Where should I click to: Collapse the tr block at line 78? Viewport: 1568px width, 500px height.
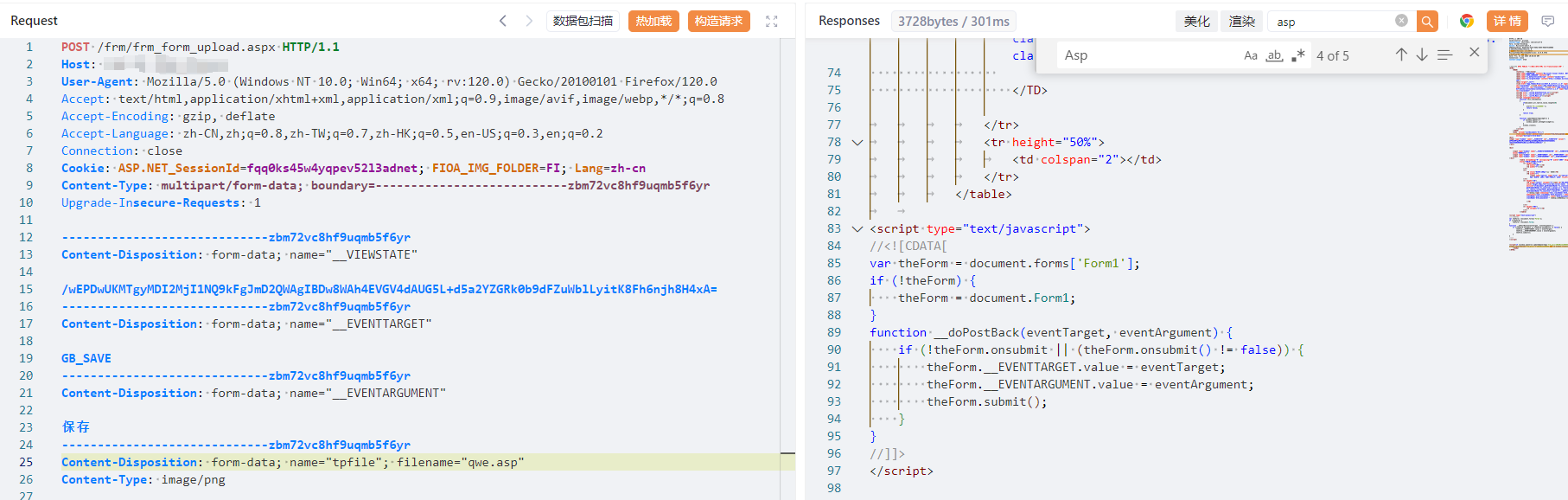[x=857, y=143]
